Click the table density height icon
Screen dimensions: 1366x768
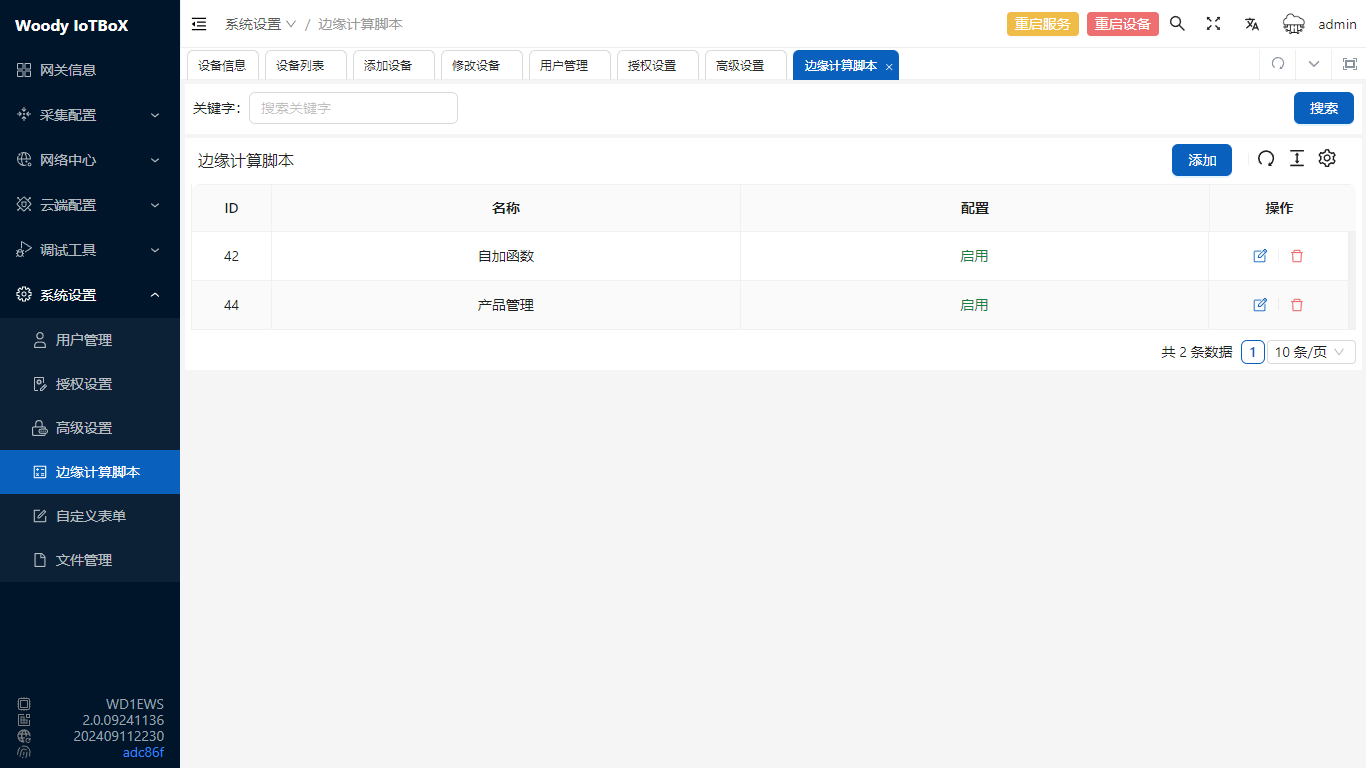[1297, 159]
